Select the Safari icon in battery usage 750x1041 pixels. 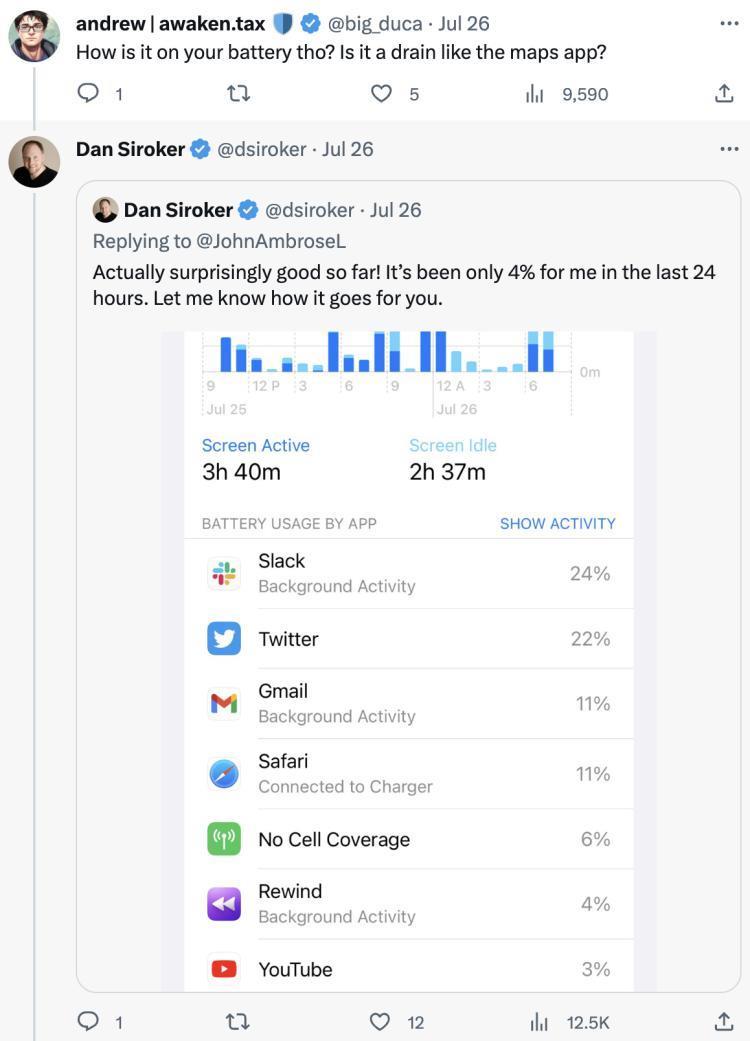(224, 772)
